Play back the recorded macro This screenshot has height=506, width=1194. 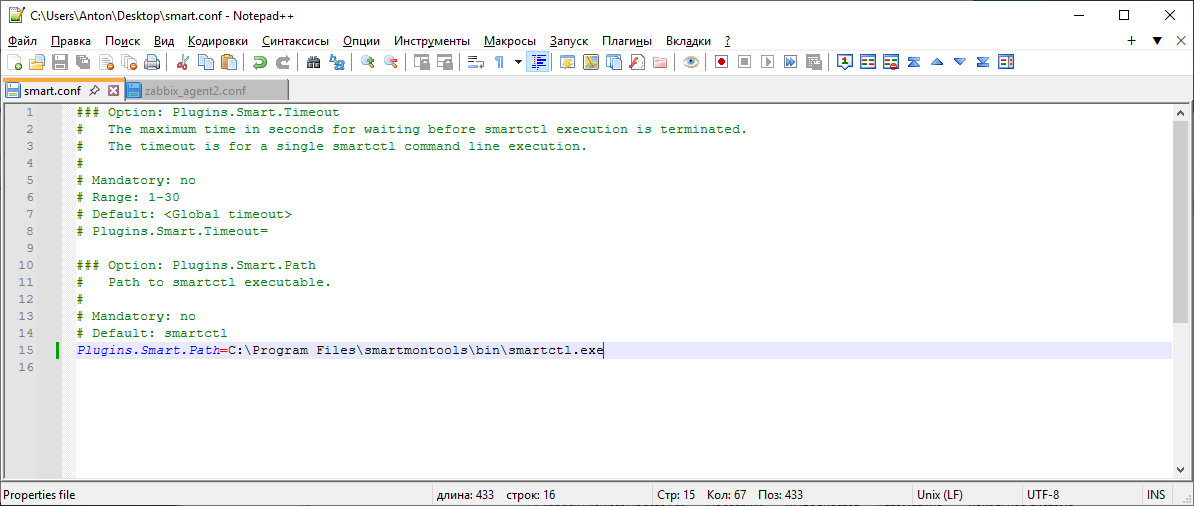point(768,62)
